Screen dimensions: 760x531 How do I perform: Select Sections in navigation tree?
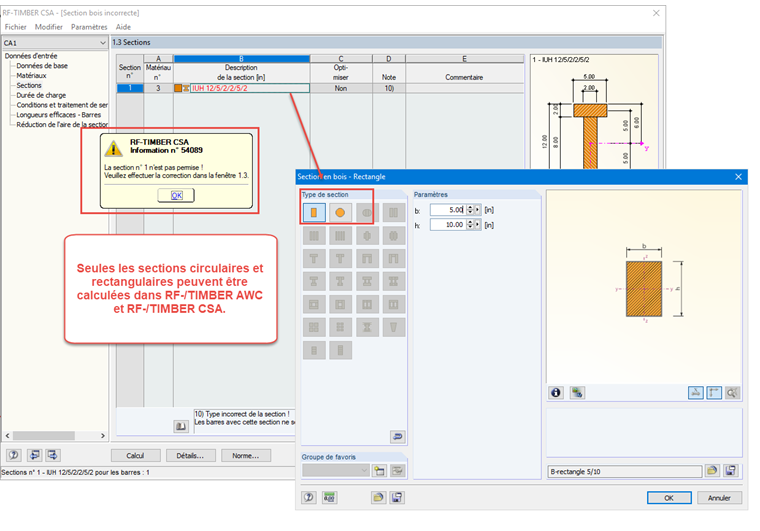click(29, 85)
